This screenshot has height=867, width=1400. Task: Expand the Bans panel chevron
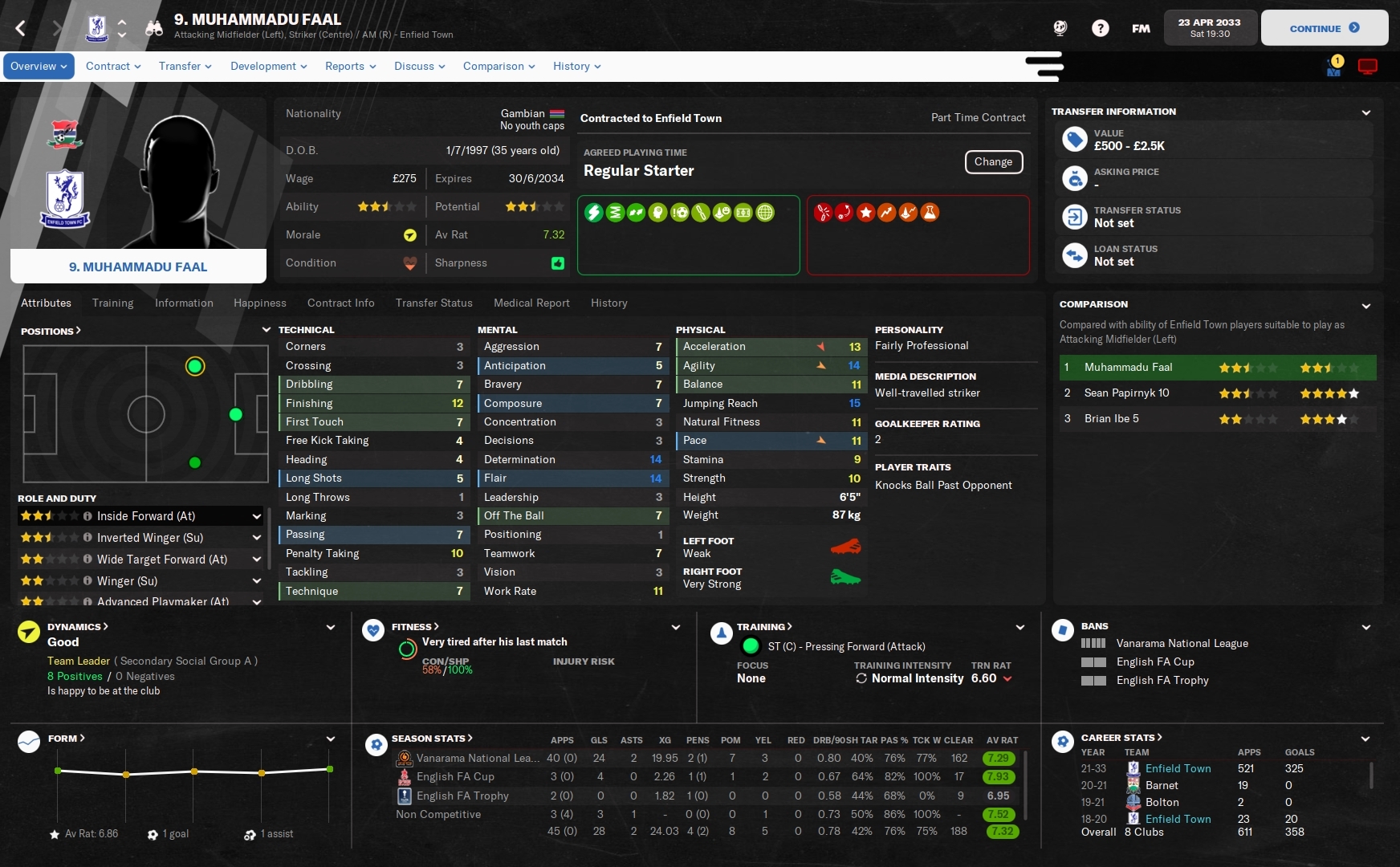click(x=1366, y=627)
